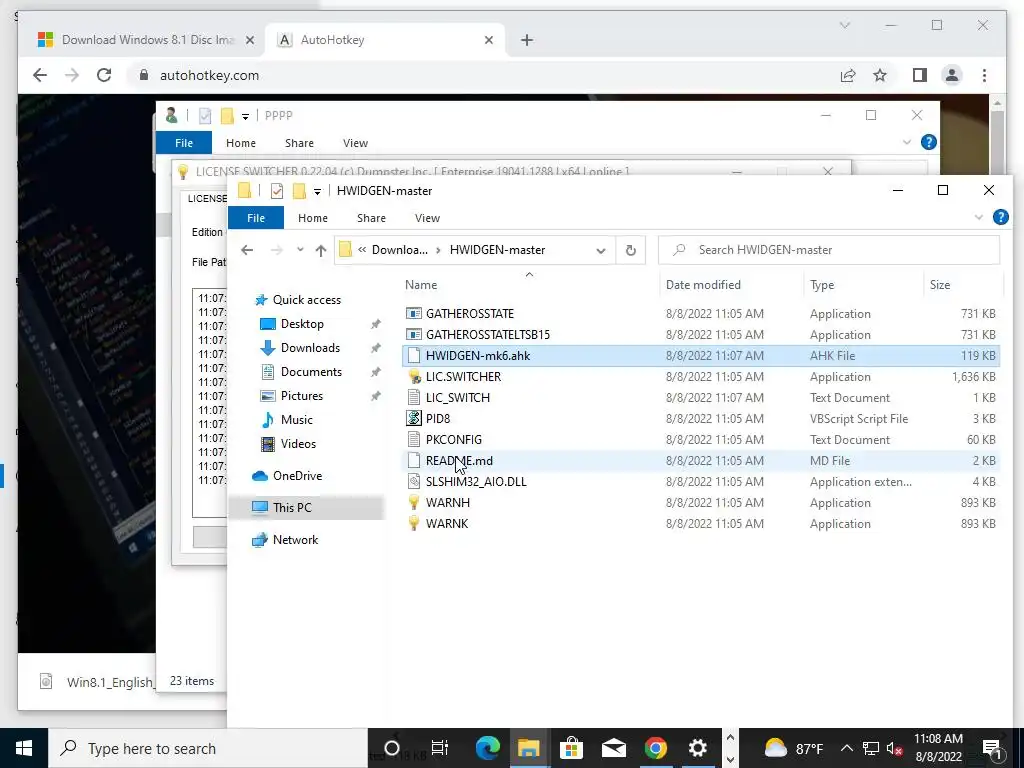
Task: Open Help icon in HWIDGEN-master window
Action: click(x=1000, y=217)
